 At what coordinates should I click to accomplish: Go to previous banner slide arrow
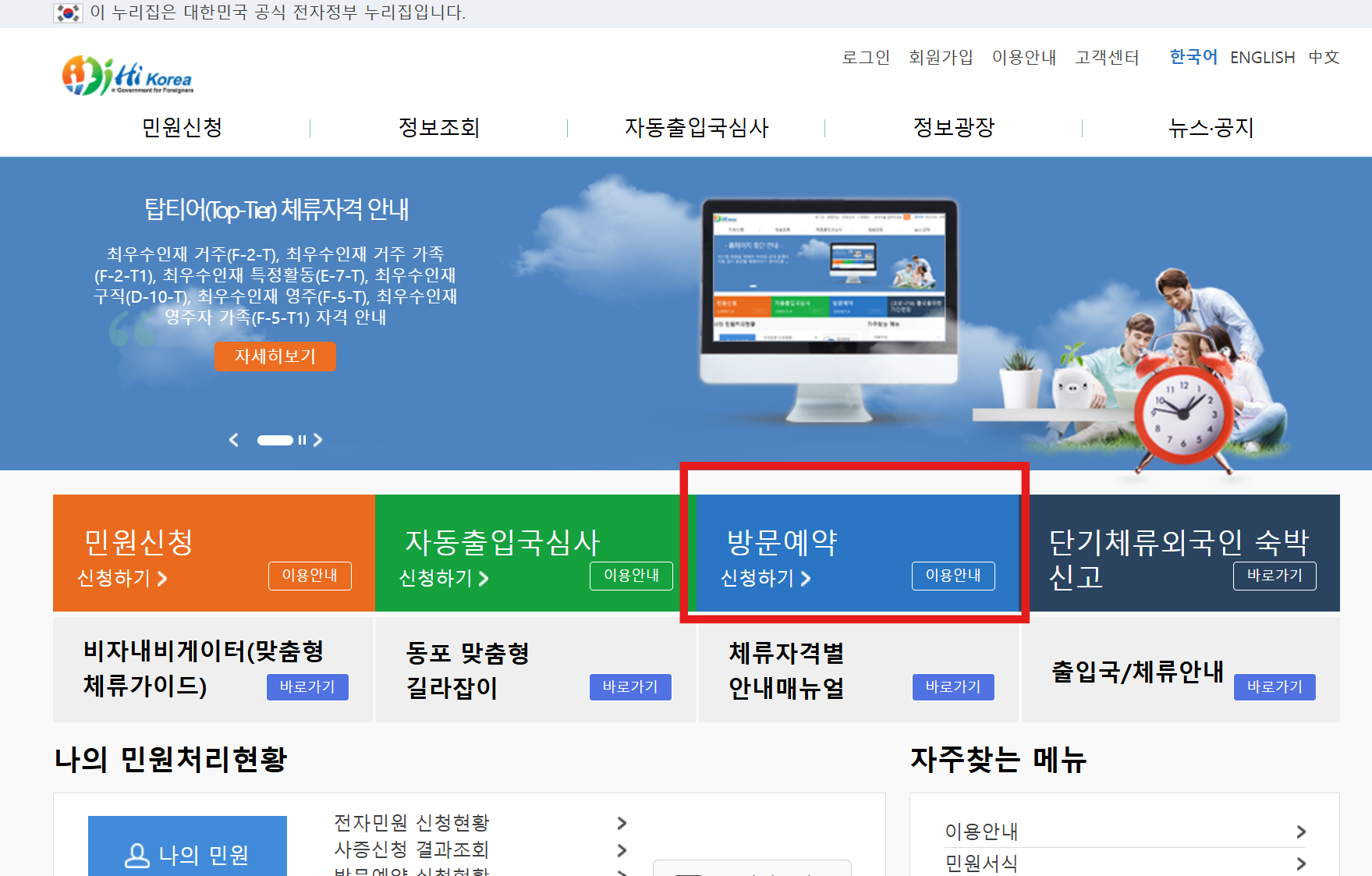234,440
